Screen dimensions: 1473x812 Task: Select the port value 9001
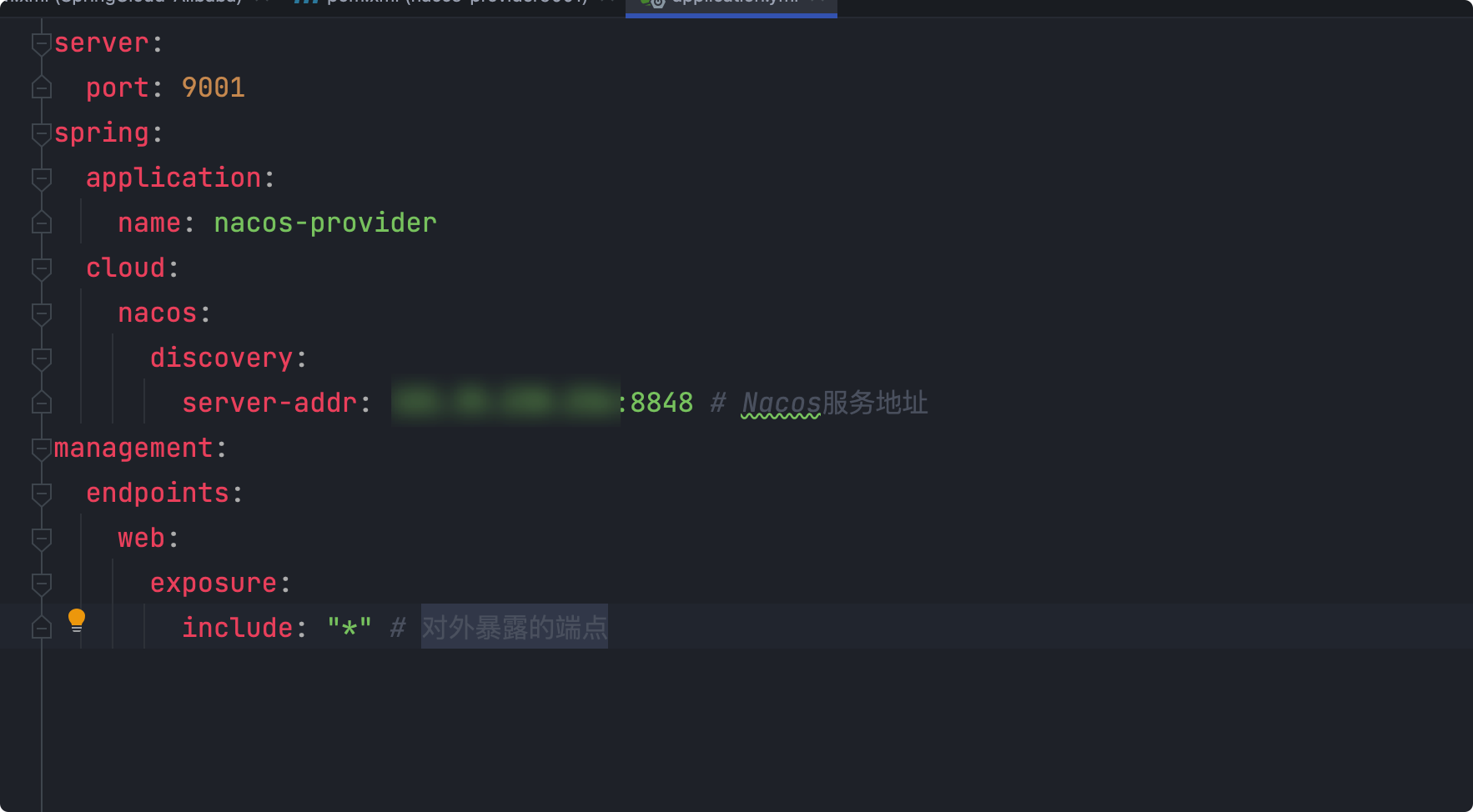[x=214, y=88]
